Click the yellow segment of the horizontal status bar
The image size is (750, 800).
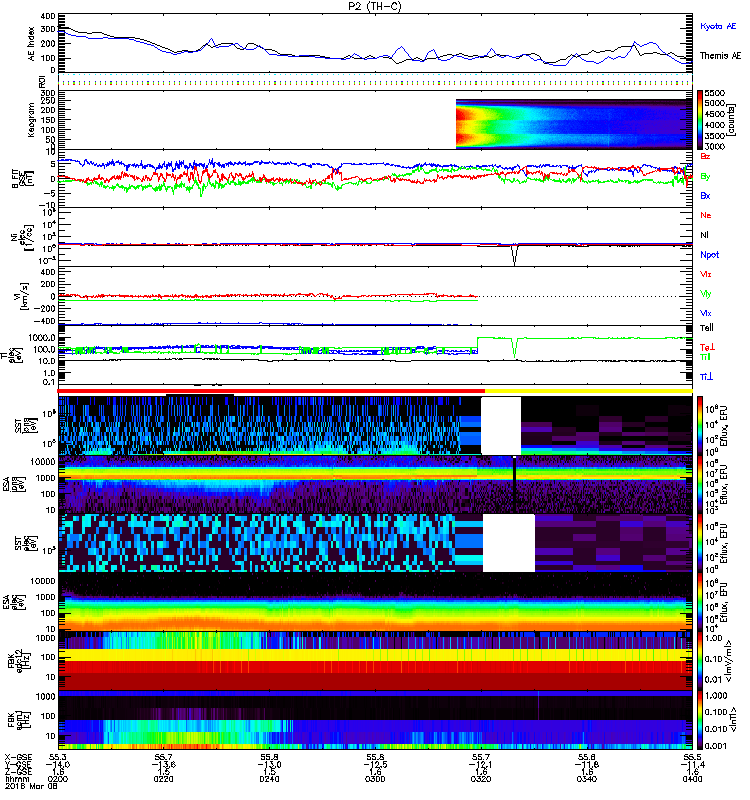point(589,391)
